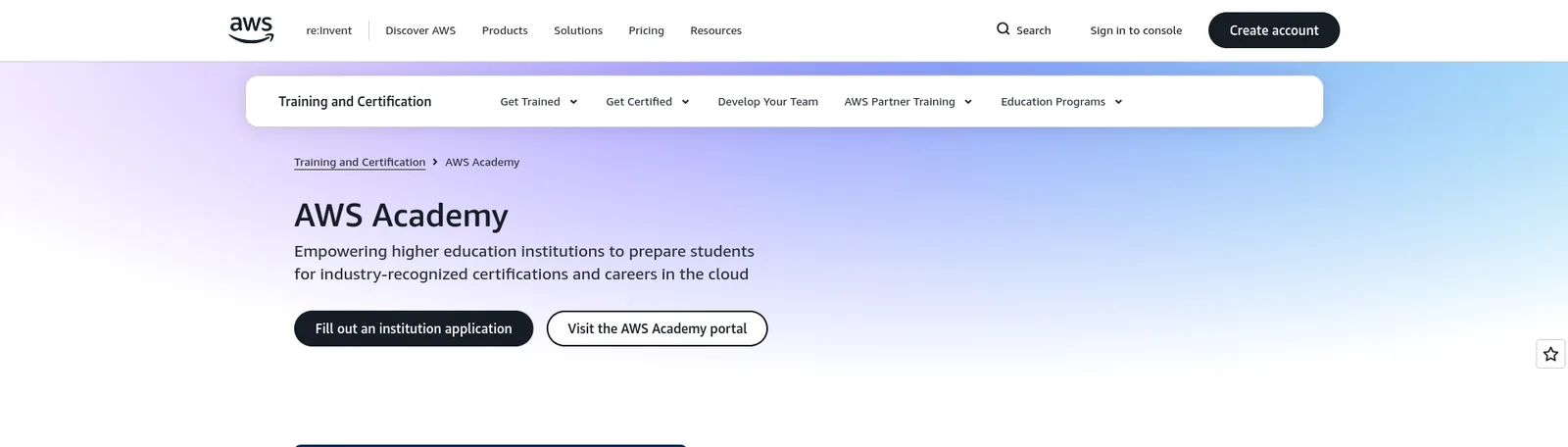Open the re:Invent link
Viewport: 1568px width, 447px height.
tap(328, 30)
